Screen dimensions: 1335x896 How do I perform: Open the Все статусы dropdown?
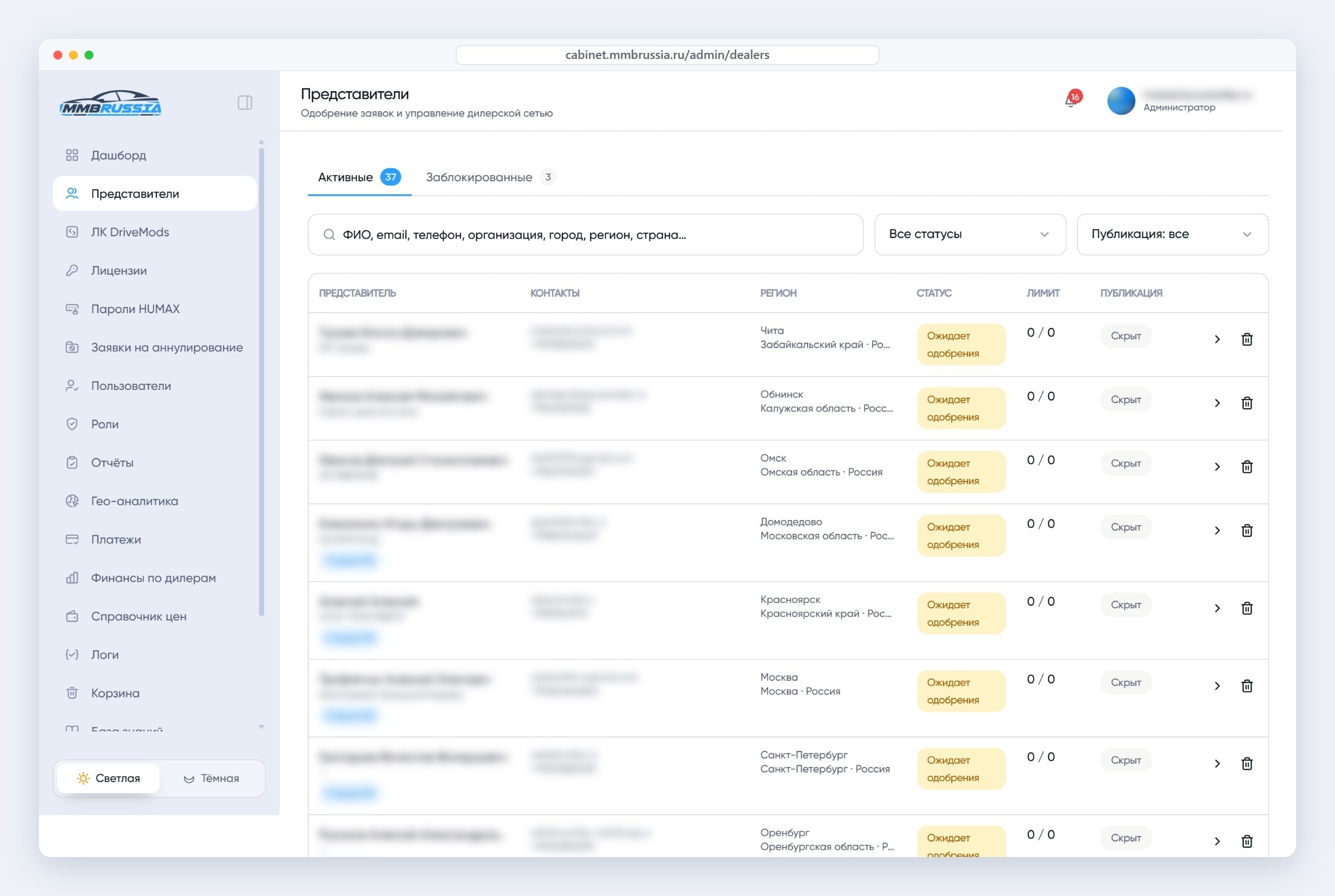click(x=970, y=234)
